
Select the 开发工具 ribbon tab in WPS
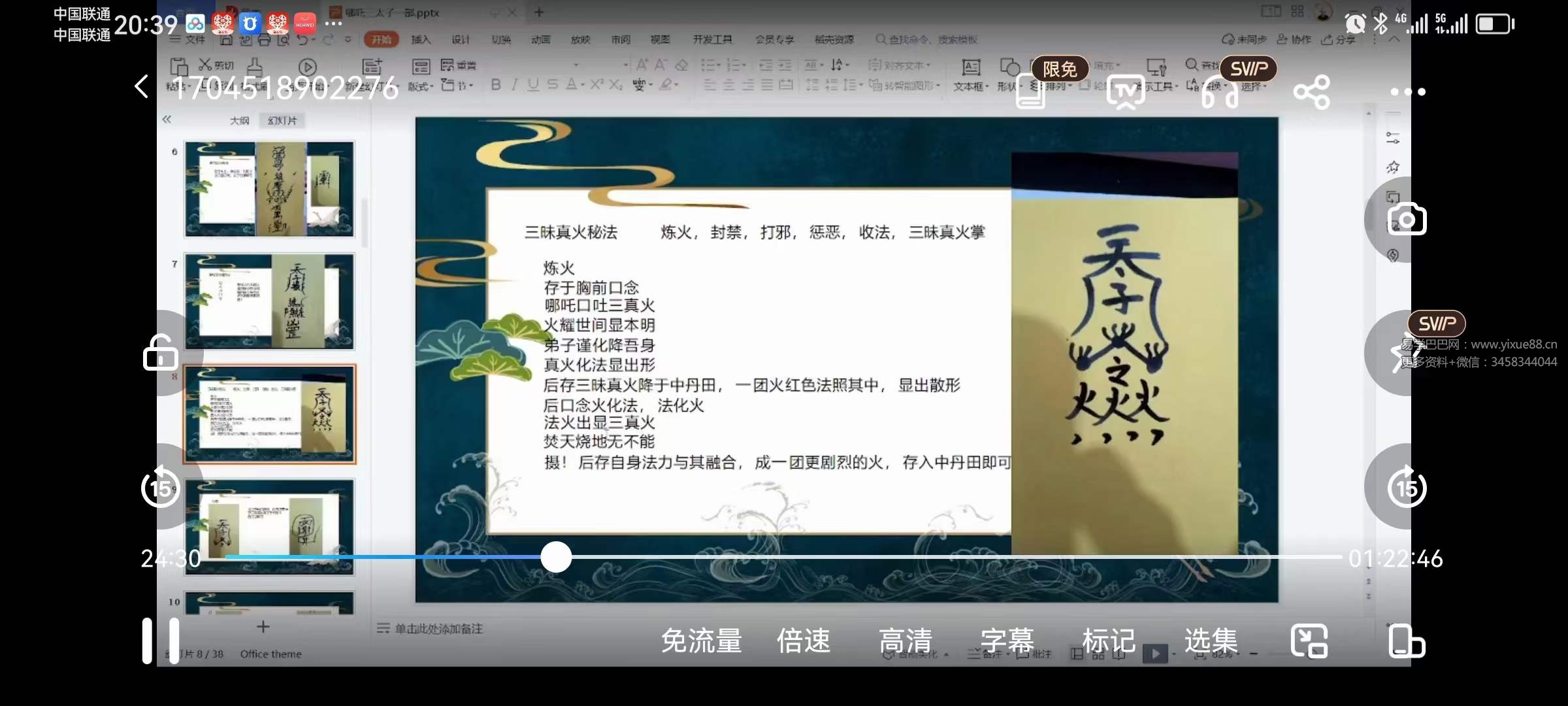click(712, 40)
